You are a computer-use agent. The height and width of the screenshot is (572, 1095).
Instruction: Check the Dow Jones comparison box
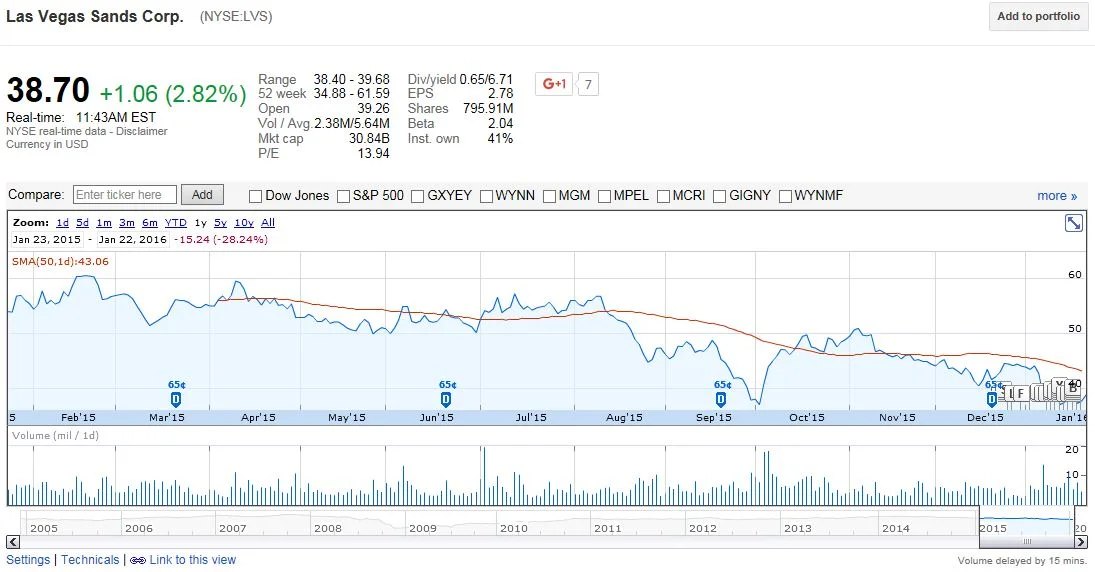click(x=256, y=196)
